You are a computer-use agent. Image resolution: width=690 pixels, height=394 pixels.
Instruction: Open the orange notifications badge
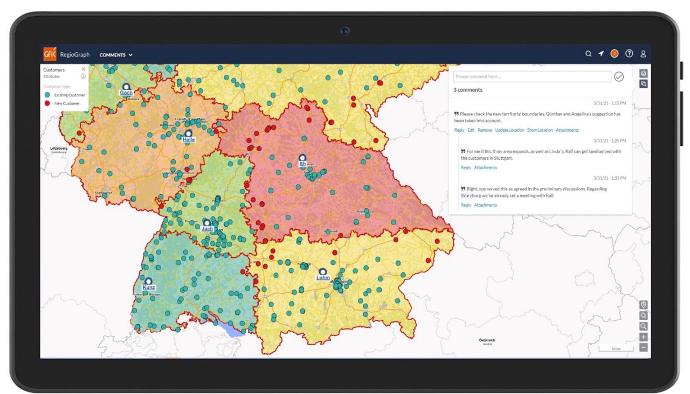(615, 54)
